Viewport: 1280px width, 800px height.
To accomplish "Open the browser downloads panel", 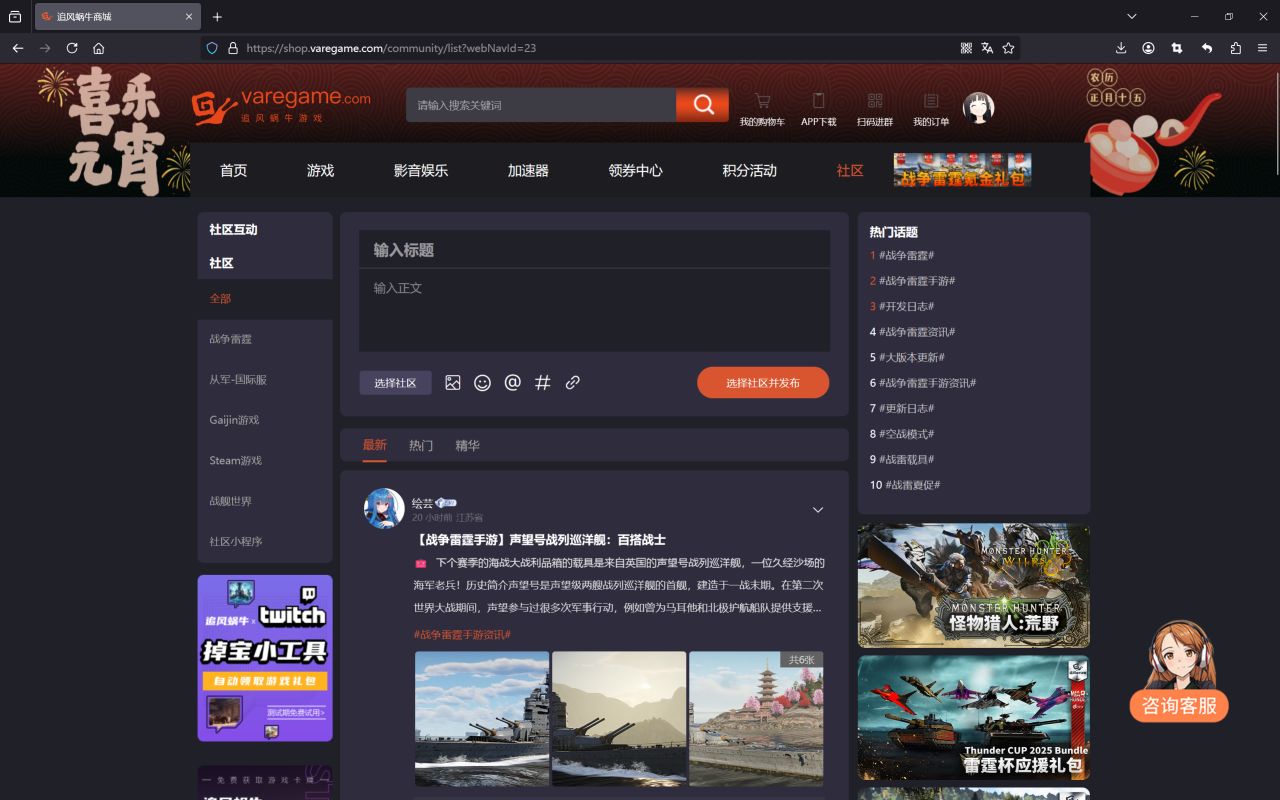I will tap(1121, 48).
